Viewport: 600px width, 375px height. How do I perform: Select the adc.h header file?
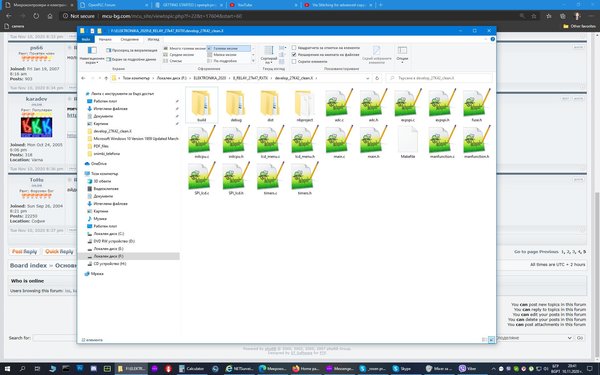pyautogui.click(x=373, y=104)
